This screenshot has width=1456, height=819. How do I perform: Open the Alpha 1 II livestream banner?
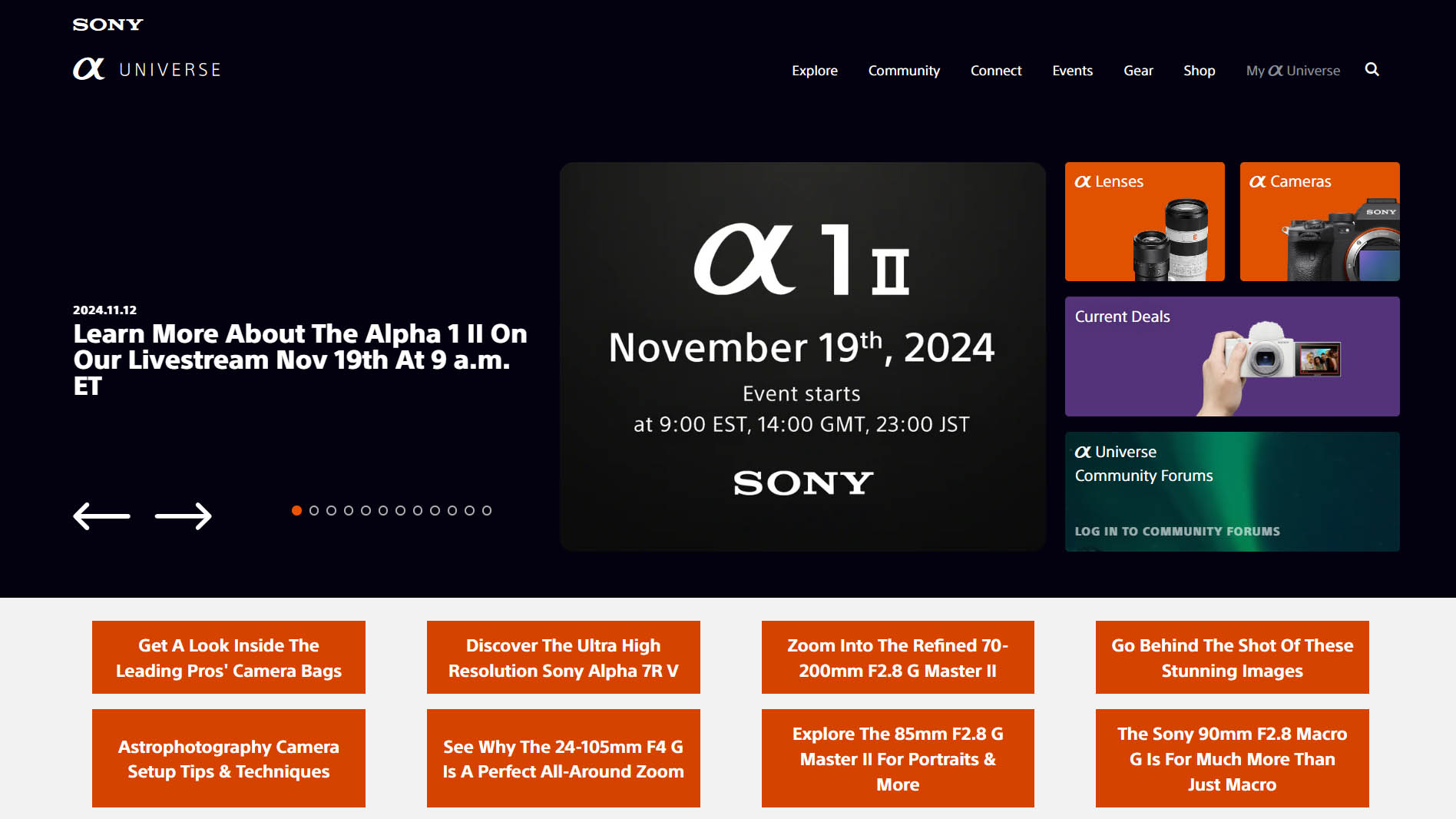coord(802,356)
